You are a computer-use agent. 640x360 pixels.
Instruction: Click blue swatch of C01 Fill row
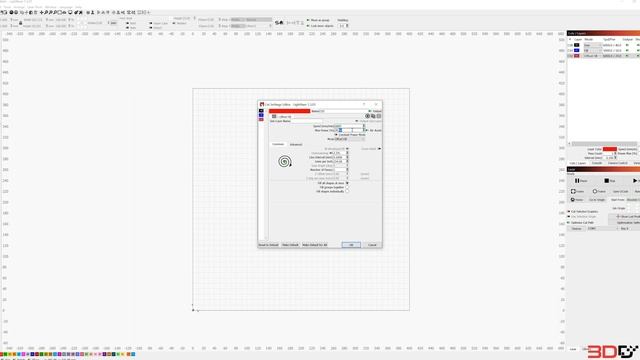[576, 50]
